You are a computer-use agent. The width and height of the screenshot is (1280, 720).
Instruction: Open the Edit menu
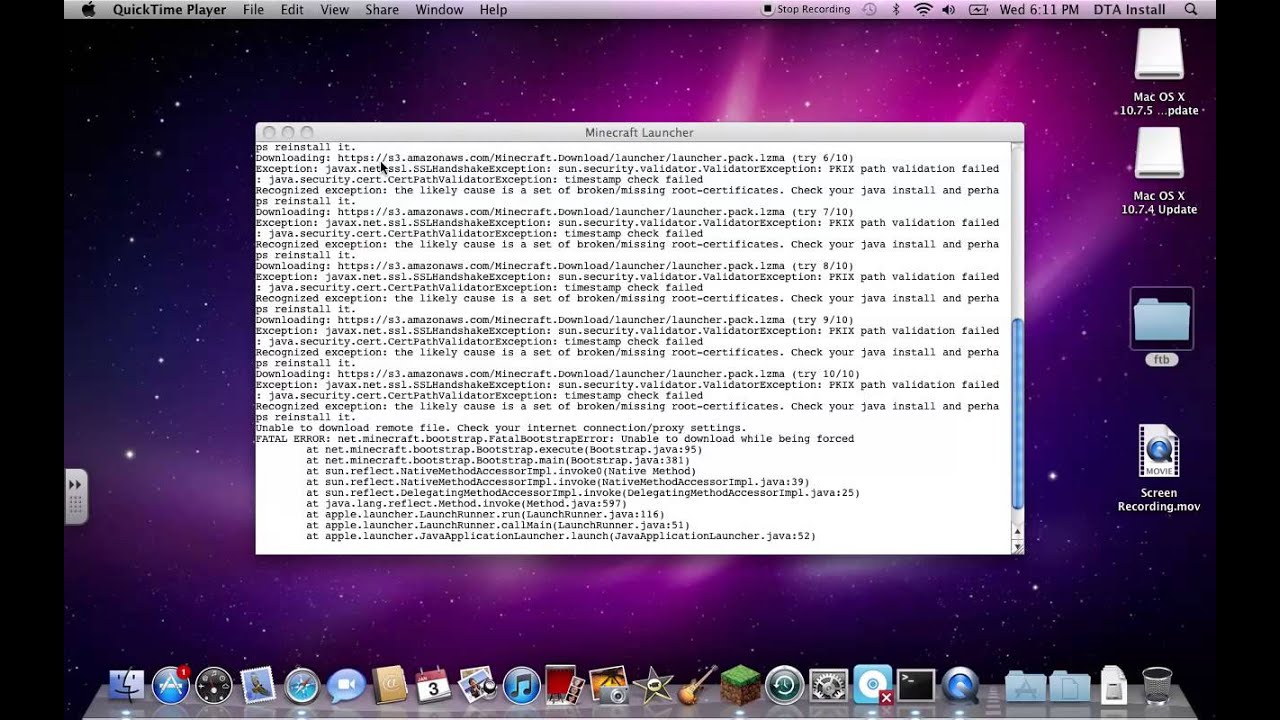click(x=292, y=9)
